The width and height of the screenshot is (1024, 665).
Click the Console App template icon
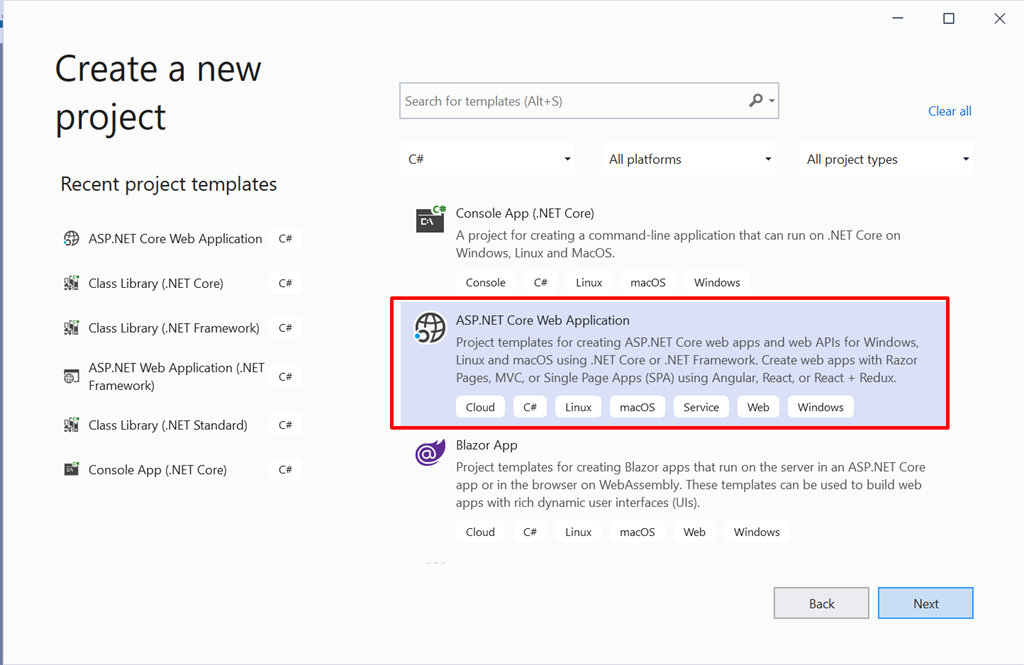click(430, 219)
